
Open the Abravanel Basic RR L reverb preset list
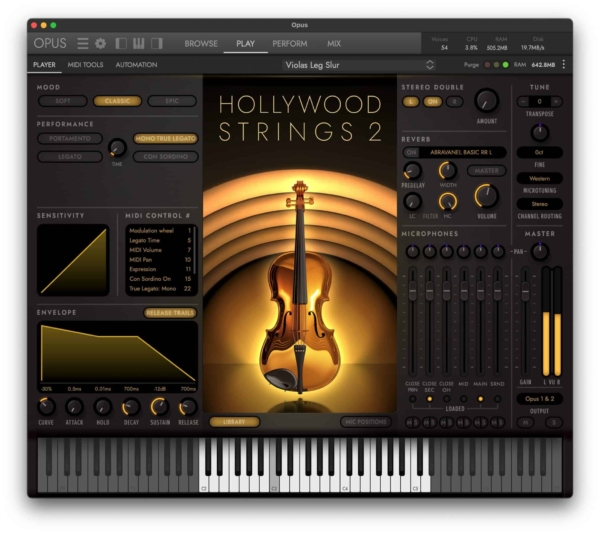coord(461,152)
